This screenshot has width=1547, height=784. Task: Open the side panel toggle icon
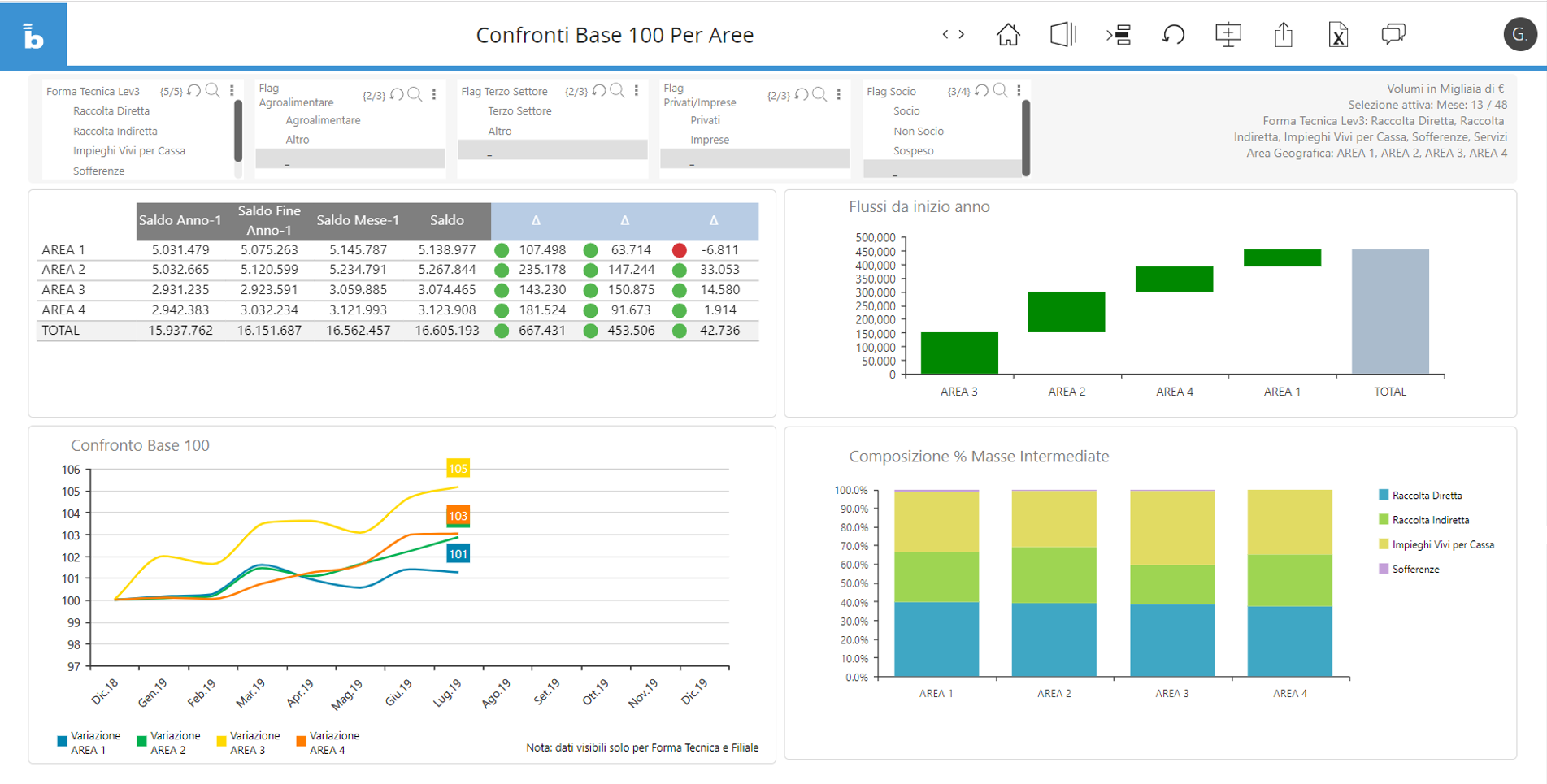pos(1062,35)
